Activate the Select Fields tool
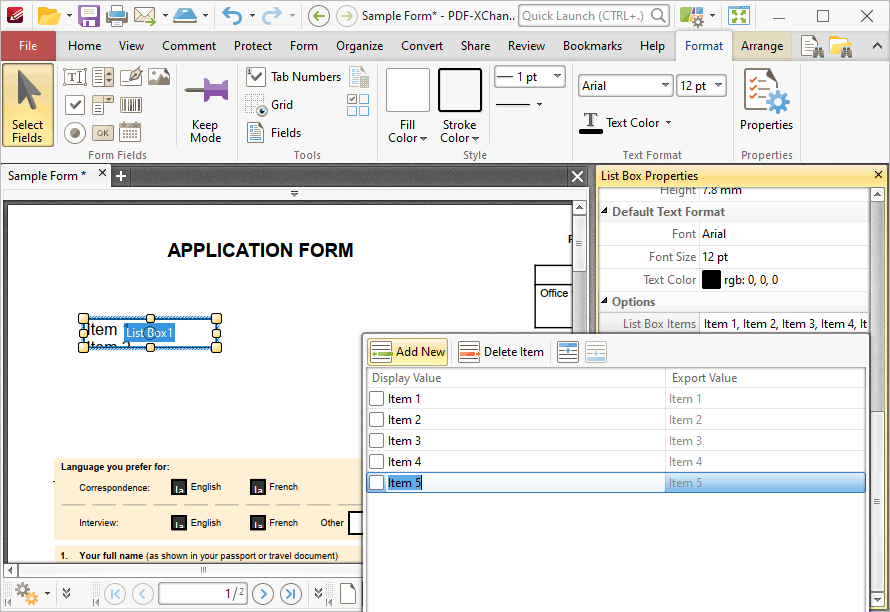The height and width of the screenshot is (612, 890). (28, 106)
